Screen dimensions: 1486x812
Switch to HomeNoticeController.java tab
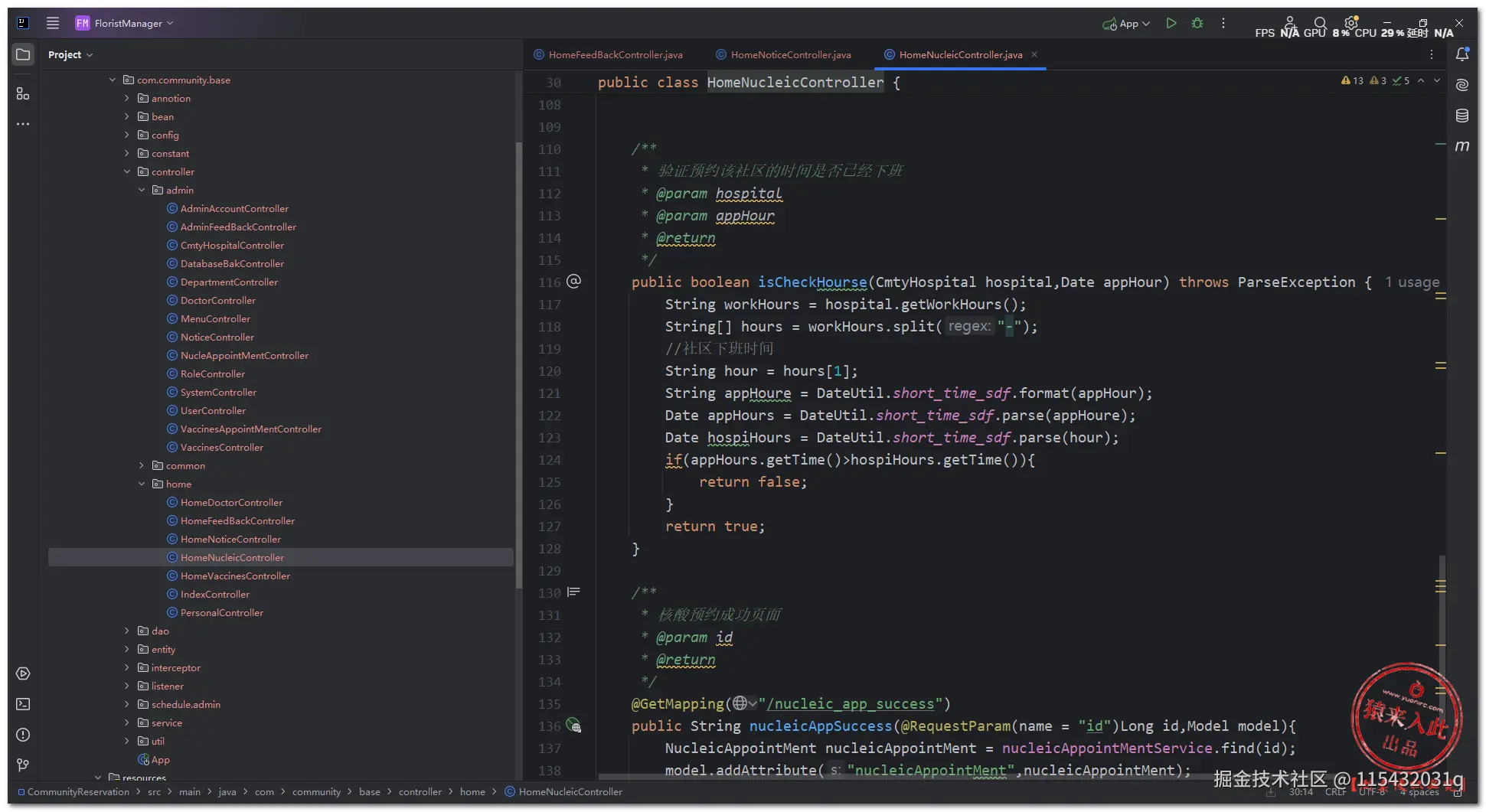[784, 54]
